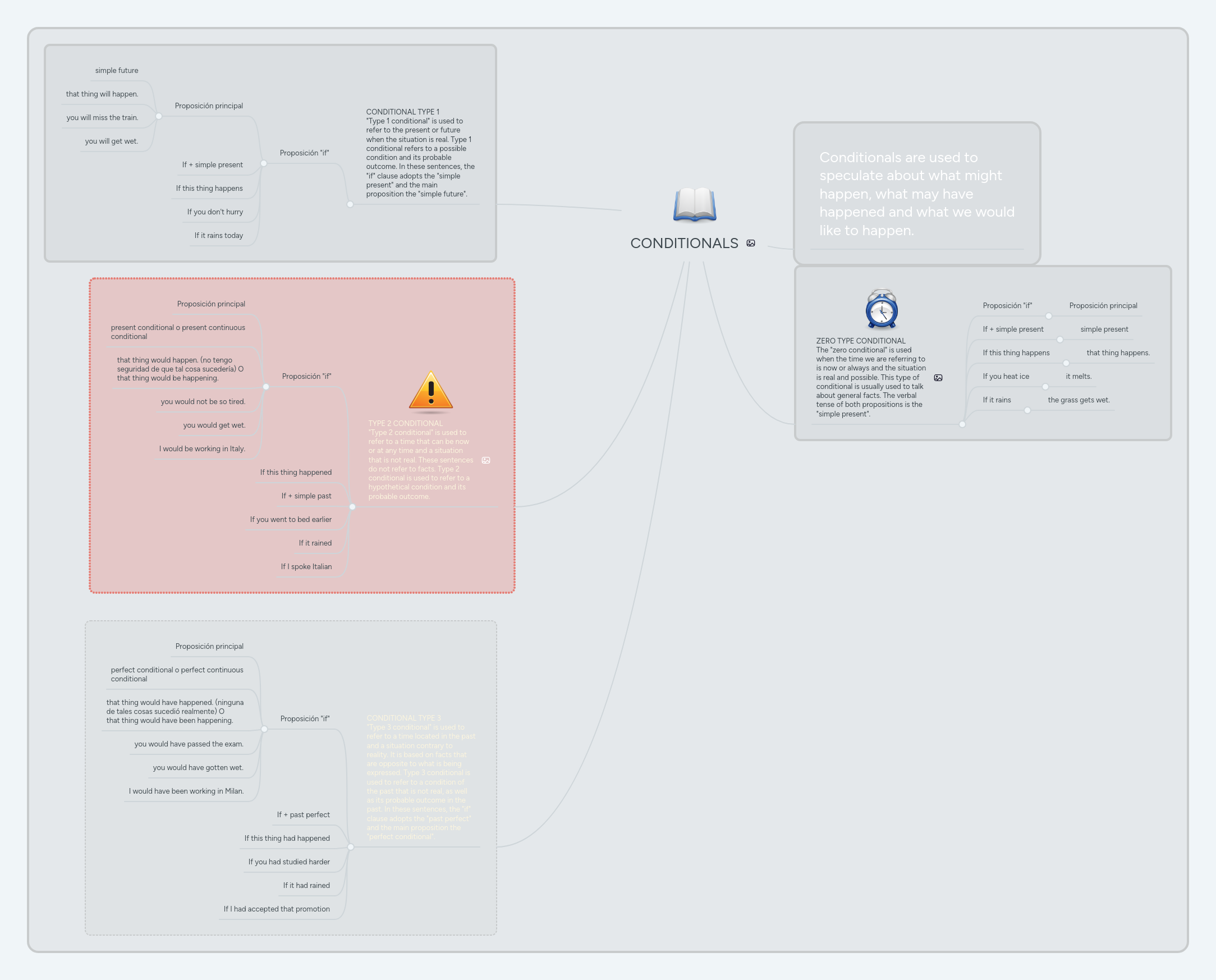Select the 'If you had studied harder' node
1216x980 pixels.
tap(289, 862)
